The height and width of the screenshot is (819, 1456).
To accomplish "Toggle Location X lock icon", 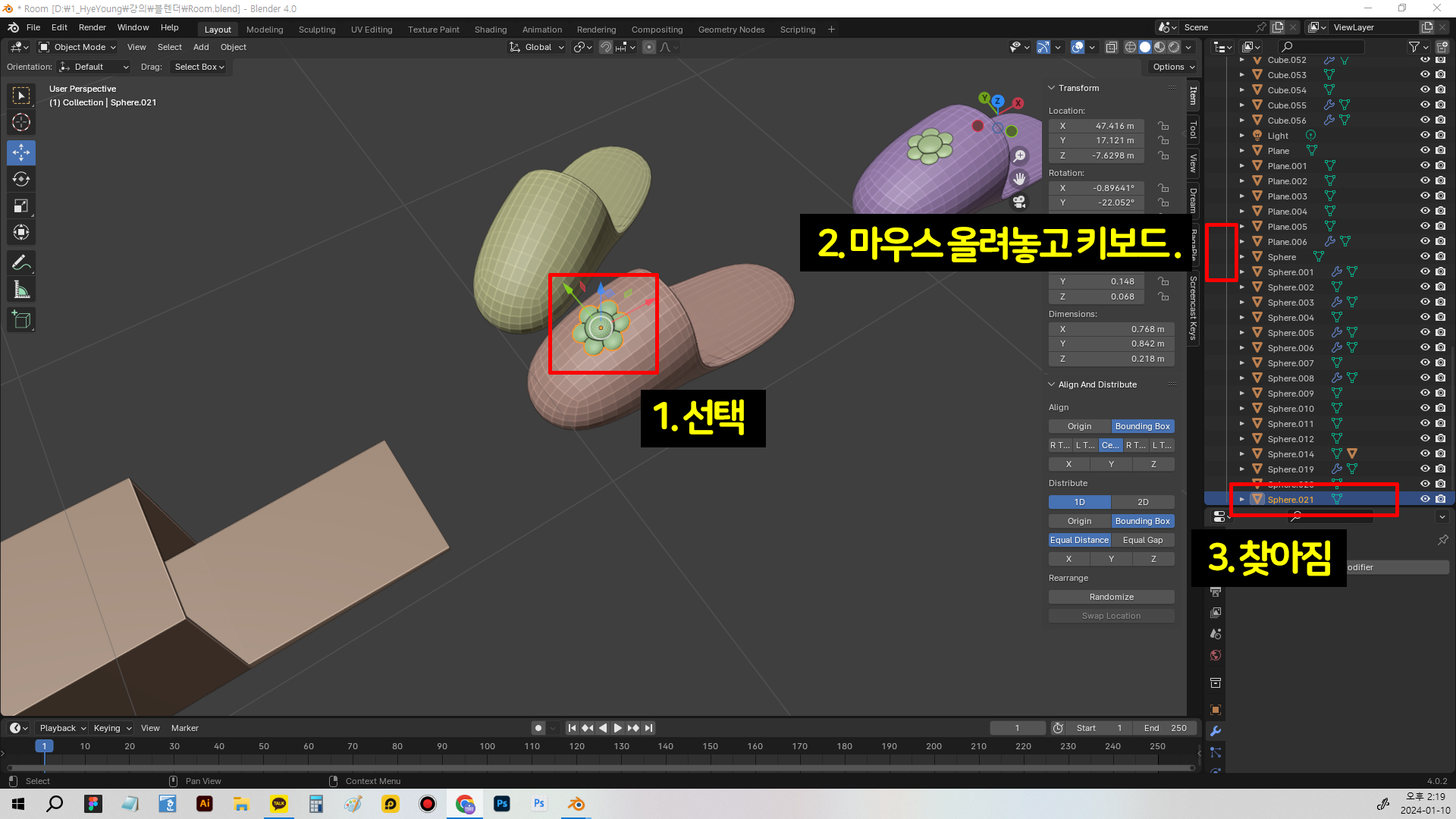I will (1163, 126).
